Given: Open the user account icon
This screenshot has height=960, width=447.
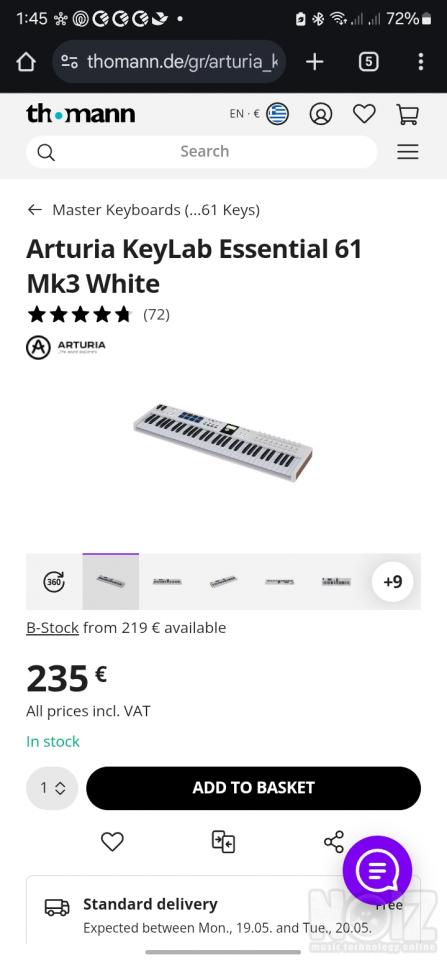Looking at the screenshot, I should [x=320, y=114].
